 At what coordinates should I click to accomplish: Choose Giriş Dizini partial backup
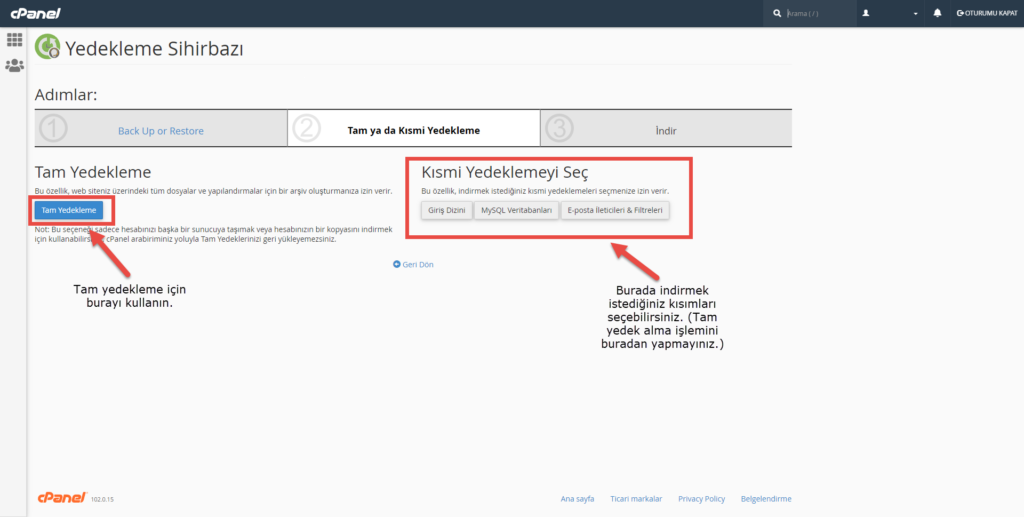coord(446,210)
